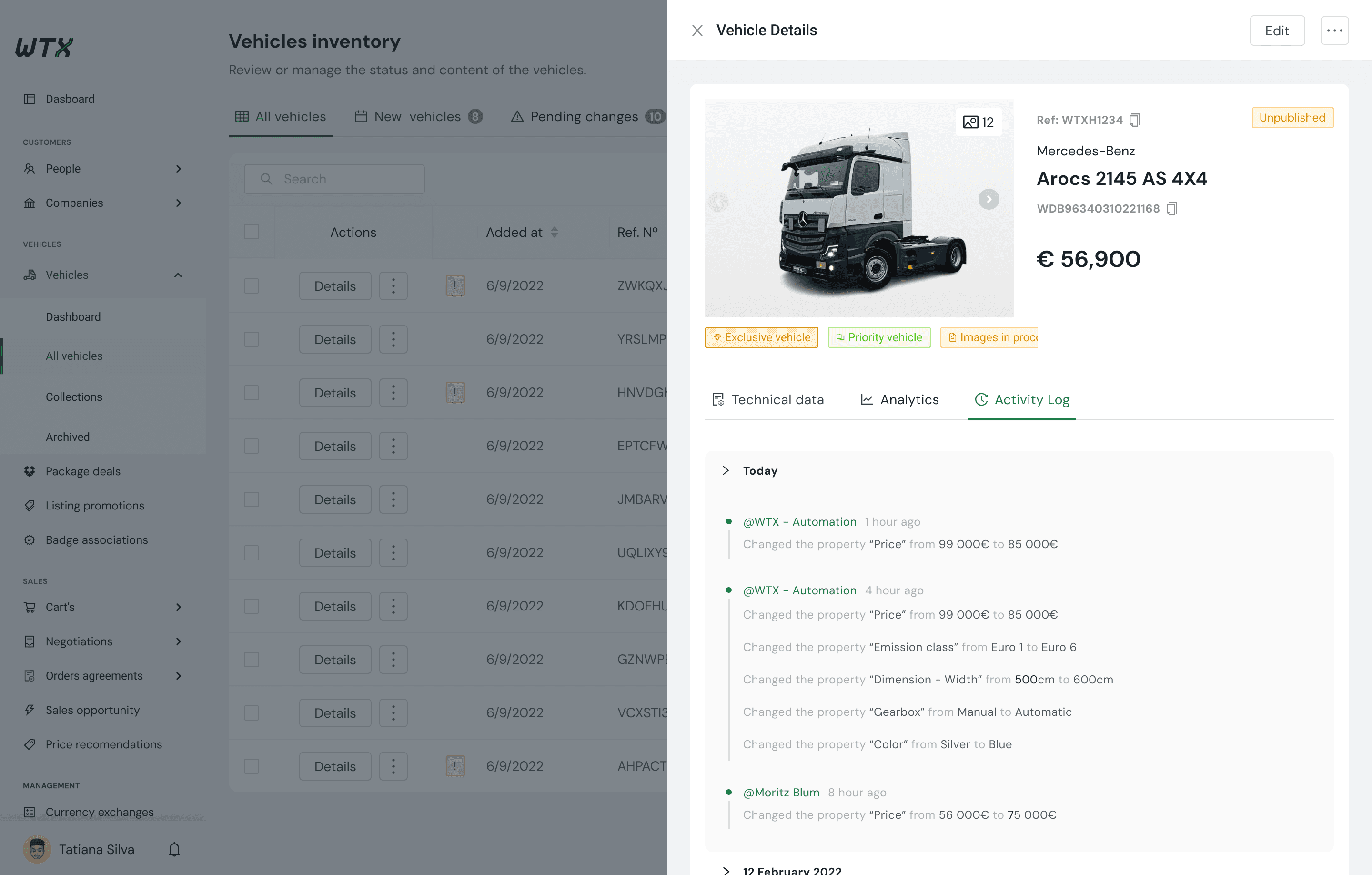The width and height of the screenshot is (1372, 875).
Task: Click warning icon on ZWKQX row
Action: point(454,285)
